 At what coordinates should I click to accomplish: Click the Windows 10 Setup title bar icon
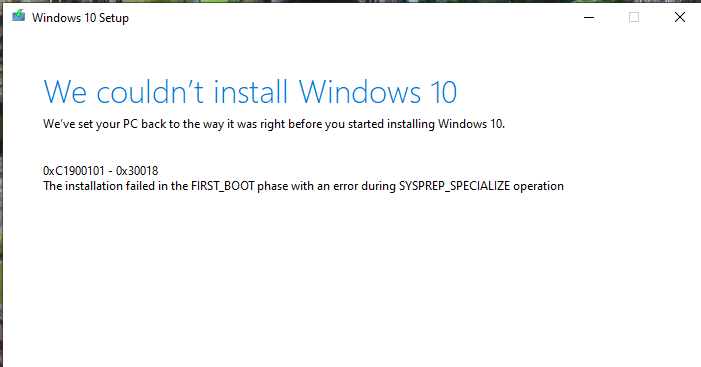[18, 16]
